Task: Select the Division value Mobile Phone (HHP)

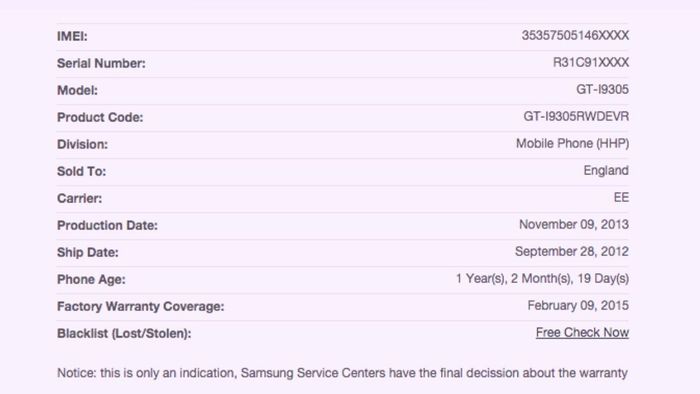Action: [x=572, y=144]
